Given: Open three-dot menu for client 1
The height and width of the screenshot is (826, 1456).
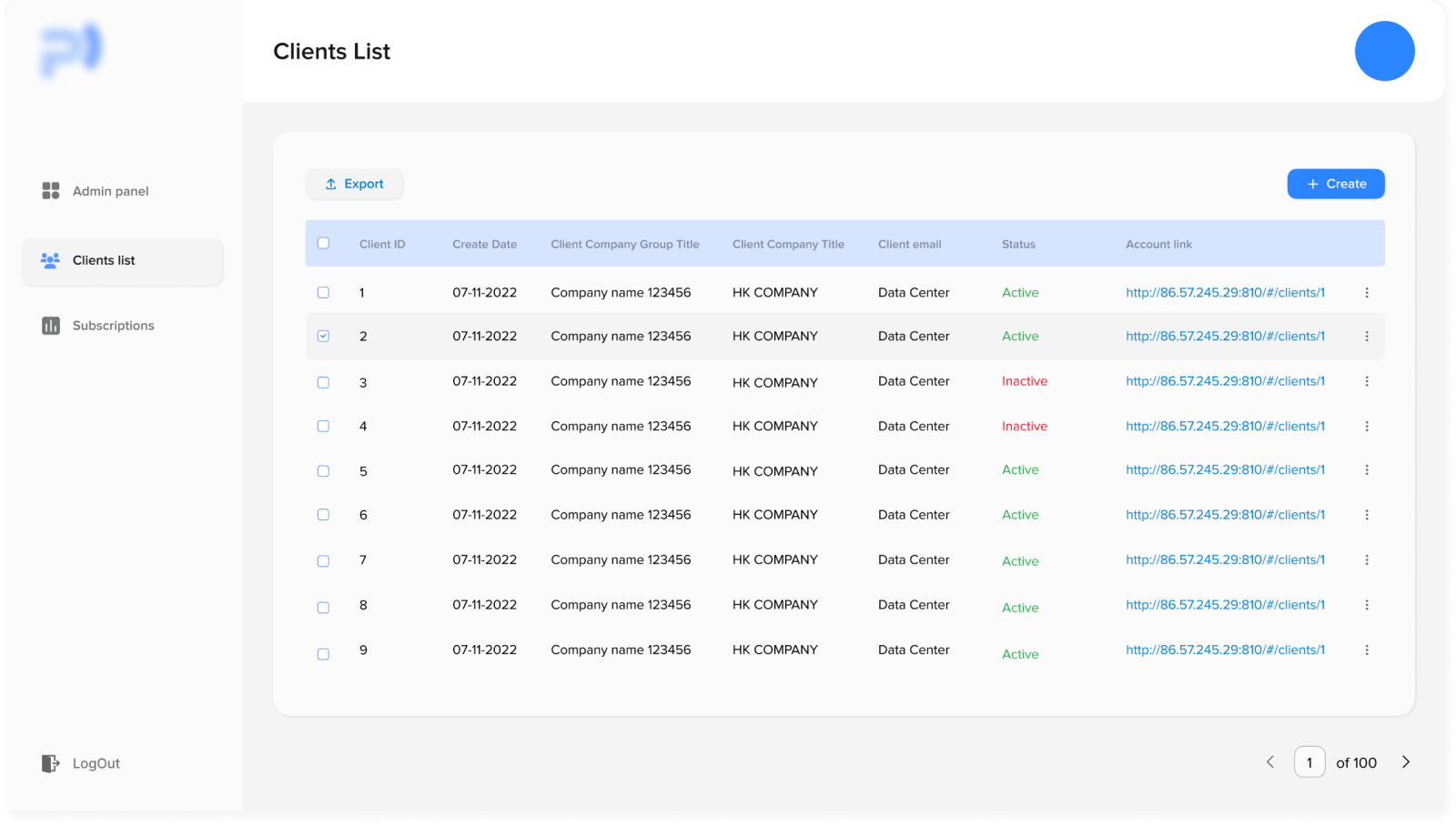Looking at the screenshot, I should [1366, 293].
